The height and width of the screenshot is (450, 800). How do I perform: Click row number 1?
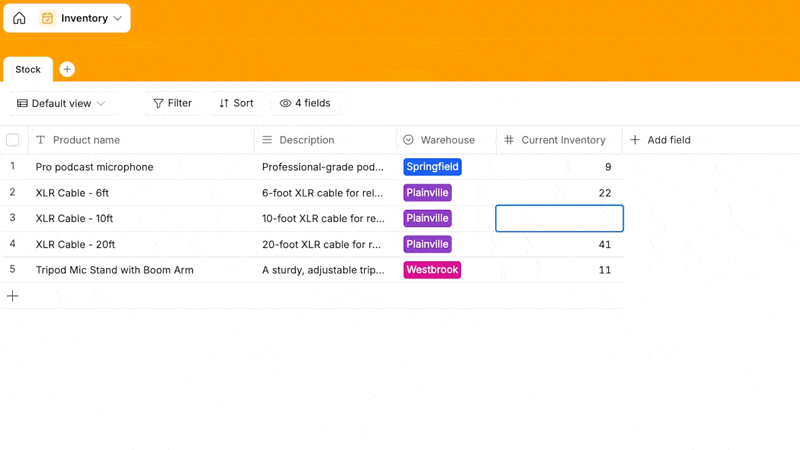13,166
